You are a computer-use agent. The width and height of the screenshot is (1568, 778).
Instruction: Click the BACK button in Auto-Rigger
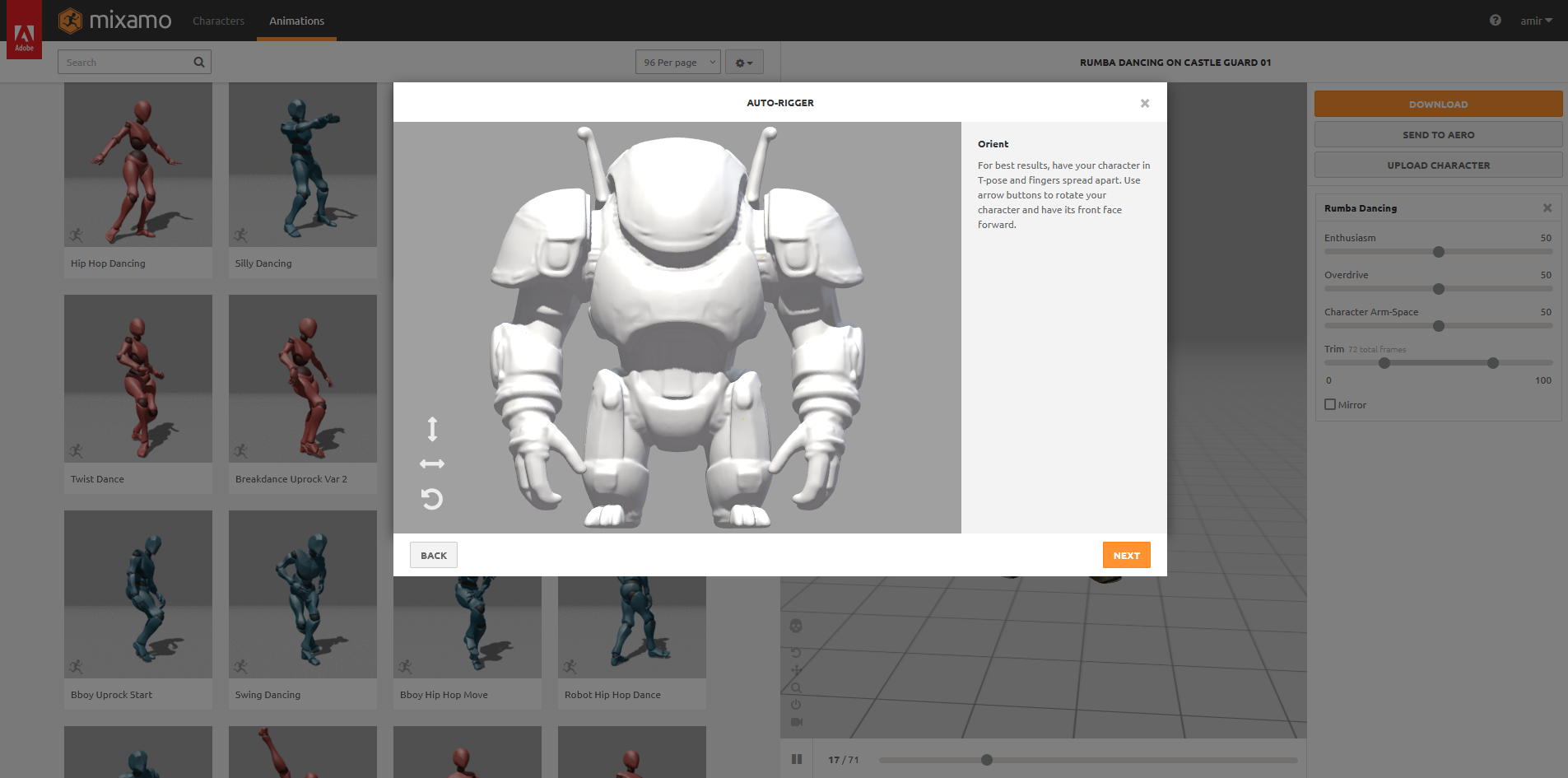pos(434,555)
